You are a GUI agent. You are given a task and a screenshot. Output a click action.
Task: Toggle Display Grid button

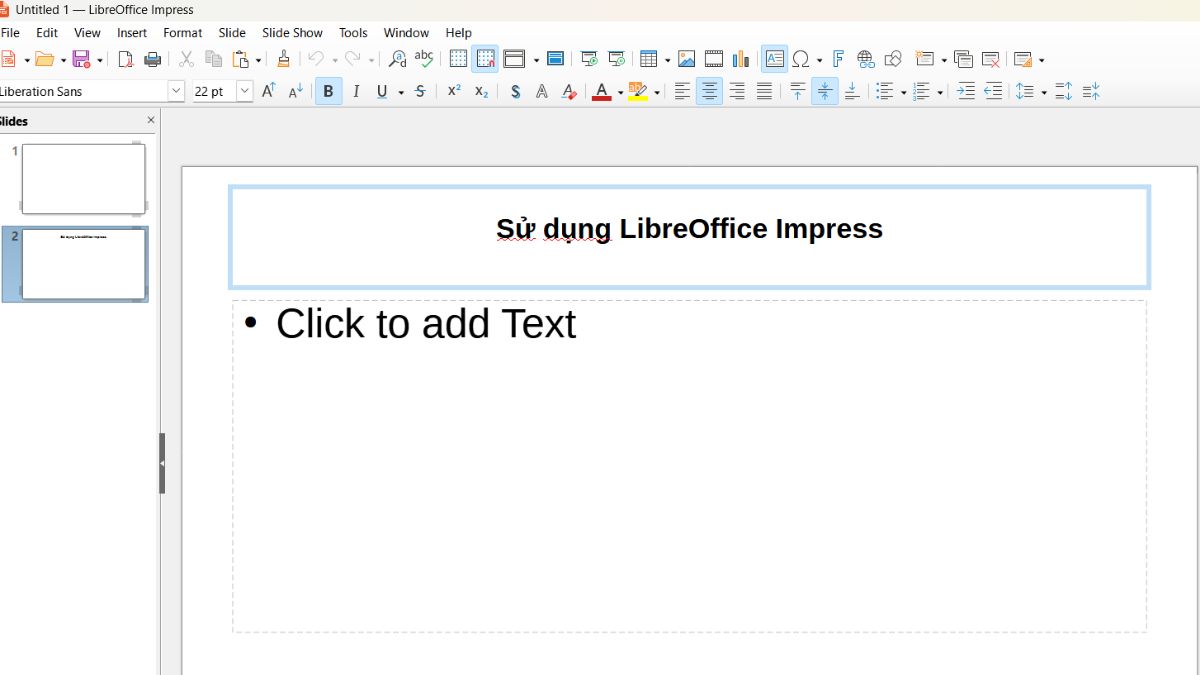pos(458,59)
